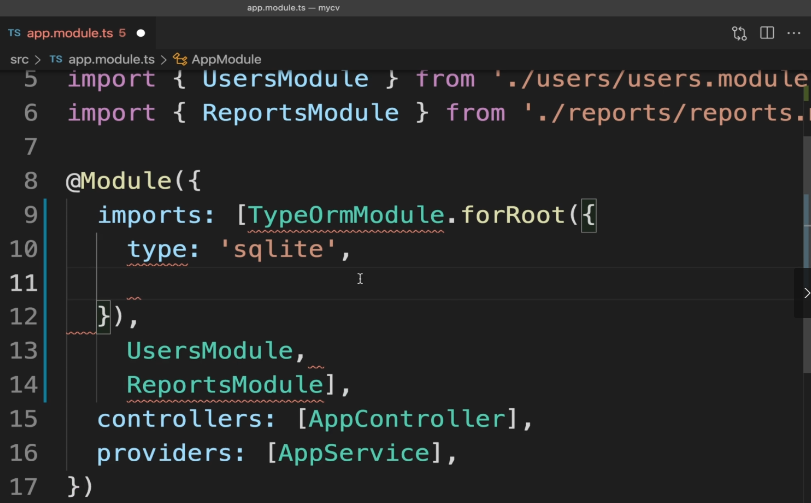Click the app.module.ts breadcrumb

(x=111, y=59)
